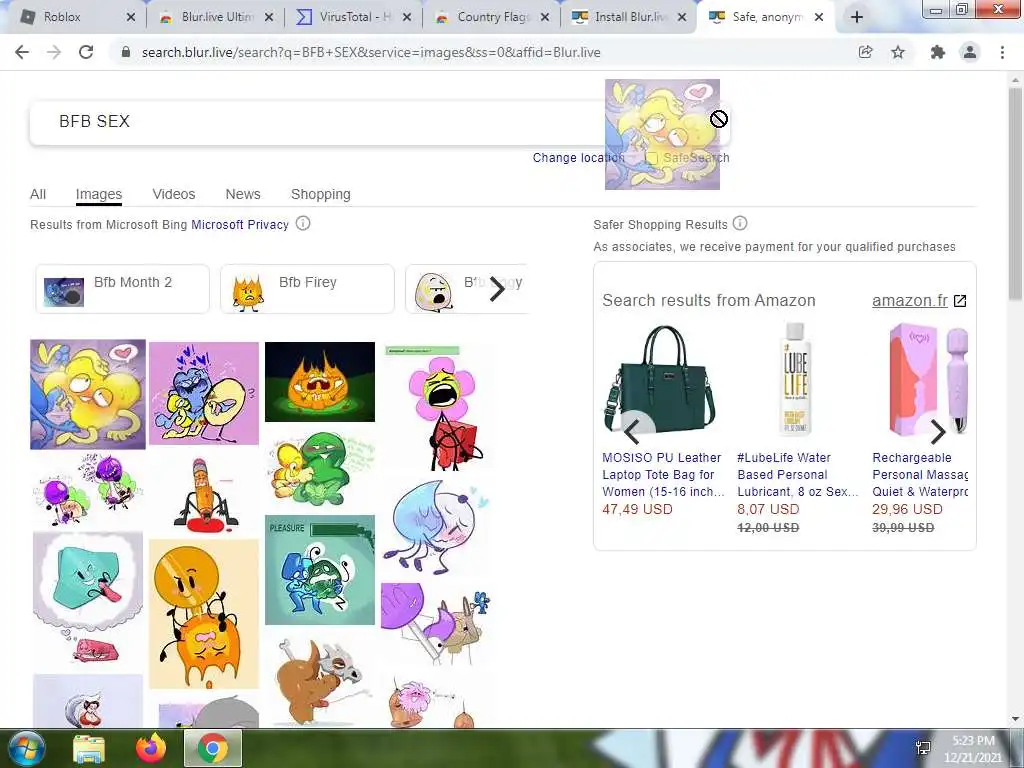1024x768 pixels.
Task: Click the 8,07 USD price
Action: coord(768,509)
